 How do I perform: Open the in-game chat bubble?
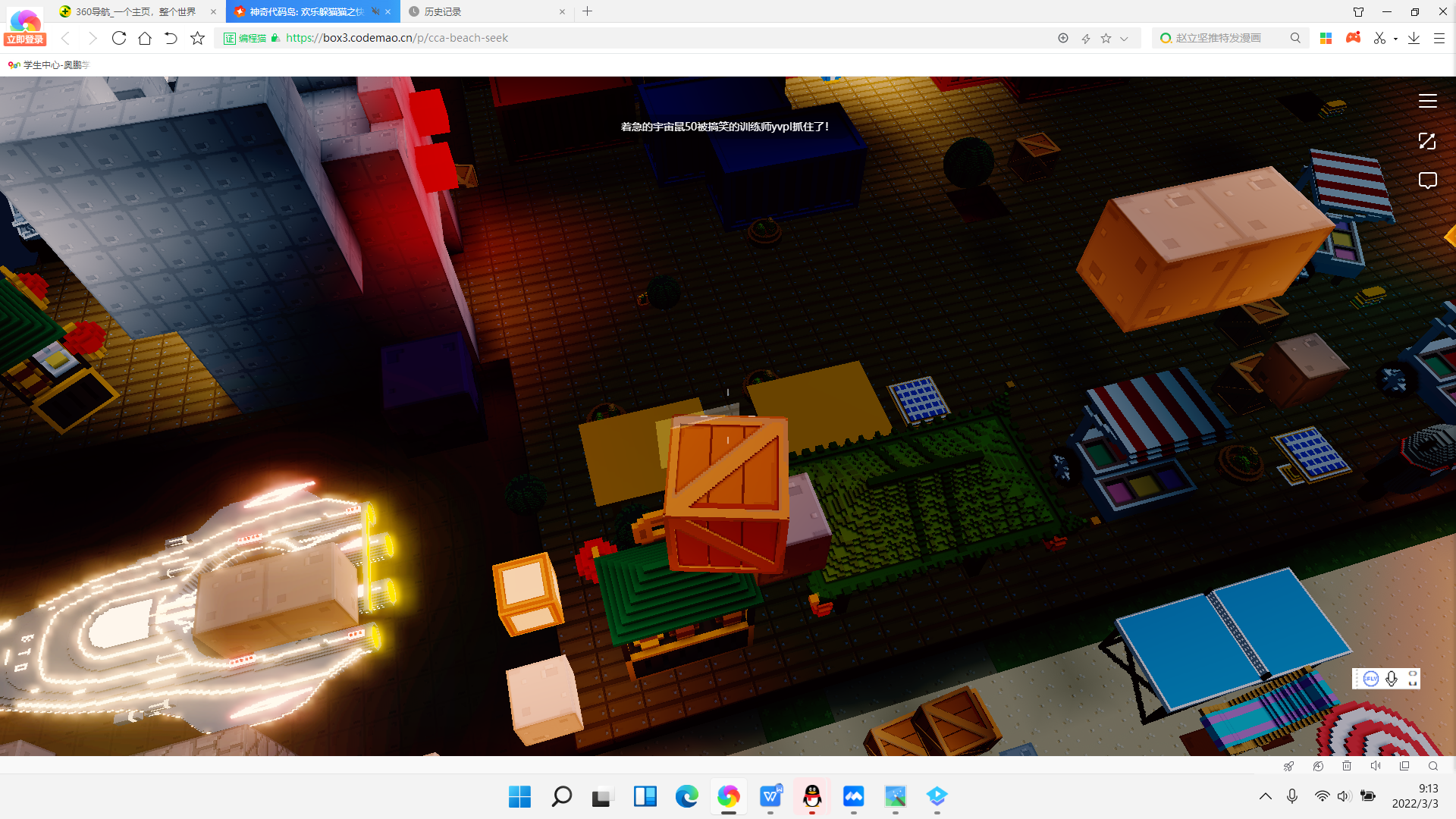pos(1427,180)
